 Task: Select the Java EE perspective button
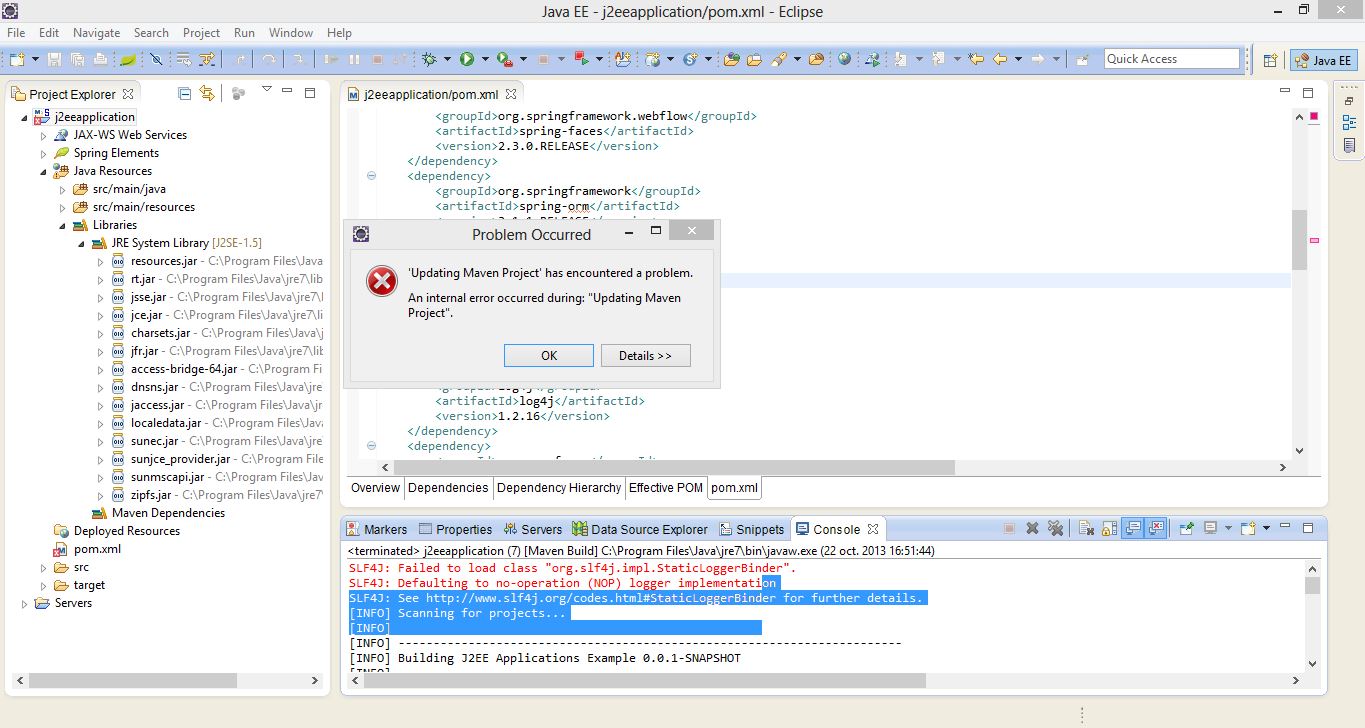1322,60
